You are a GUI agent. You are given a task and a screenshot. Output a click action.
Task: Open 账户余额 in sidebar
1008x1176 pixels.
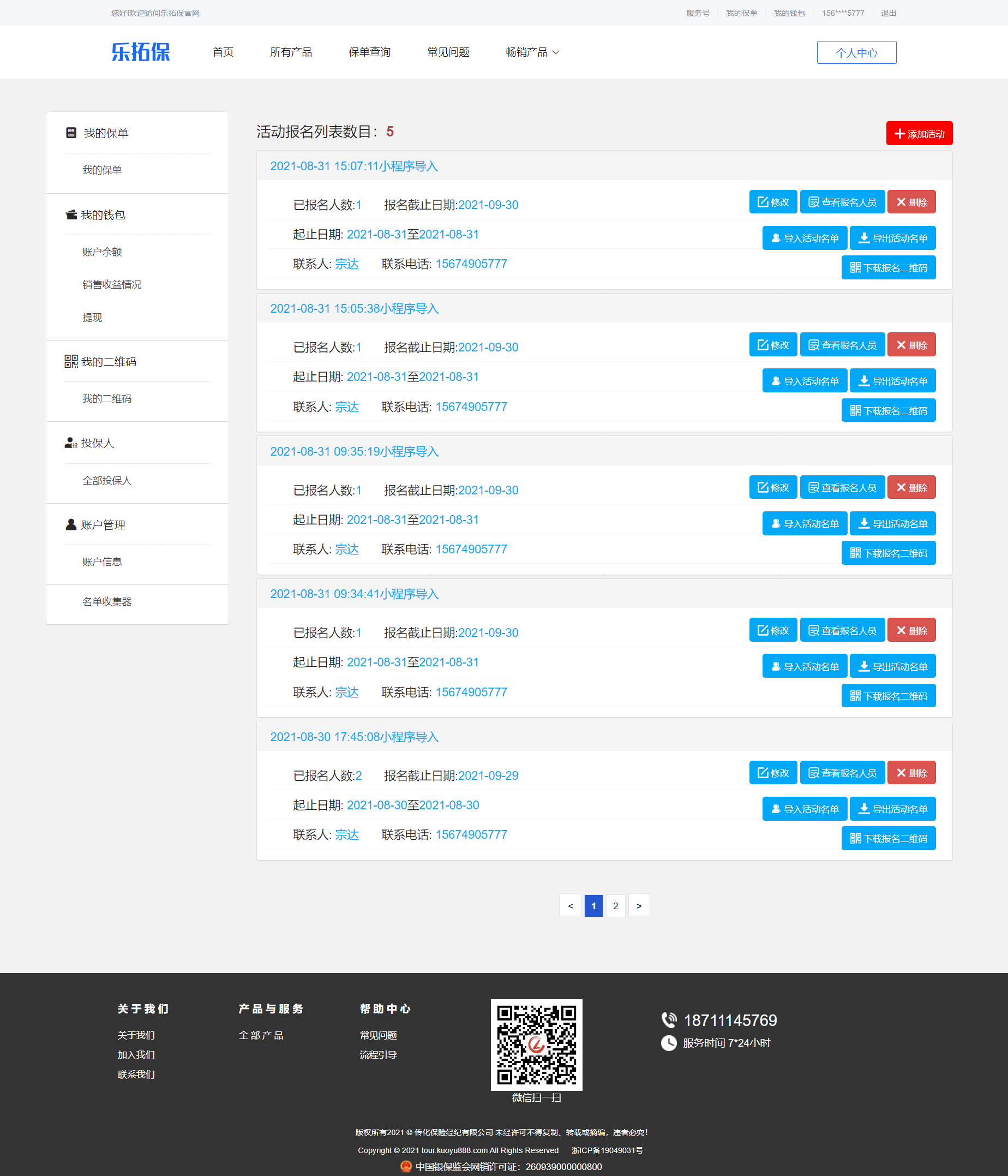coord(102,252)
